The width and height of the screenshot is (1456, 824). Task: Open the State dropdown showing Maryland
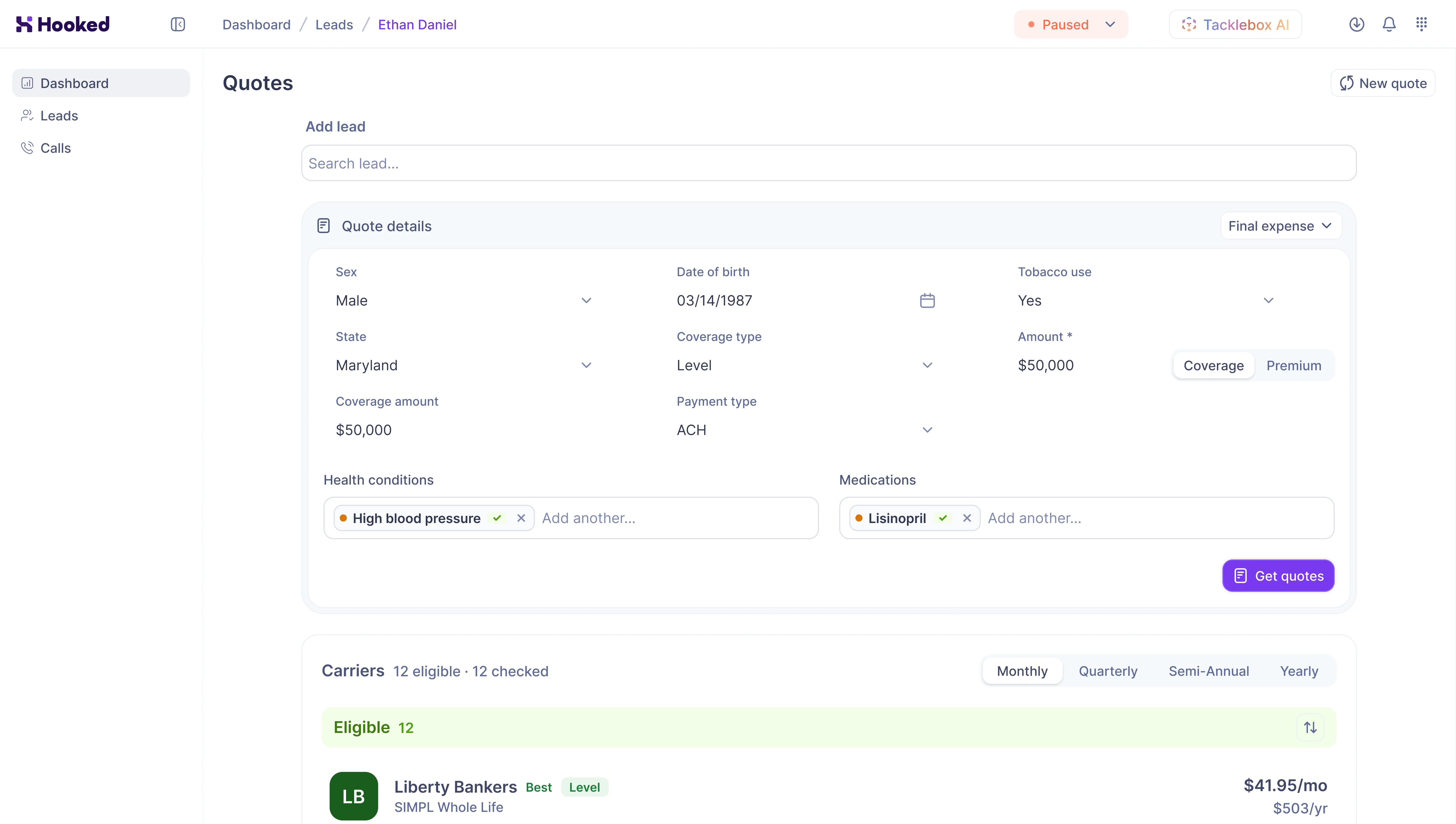[464, 366]
